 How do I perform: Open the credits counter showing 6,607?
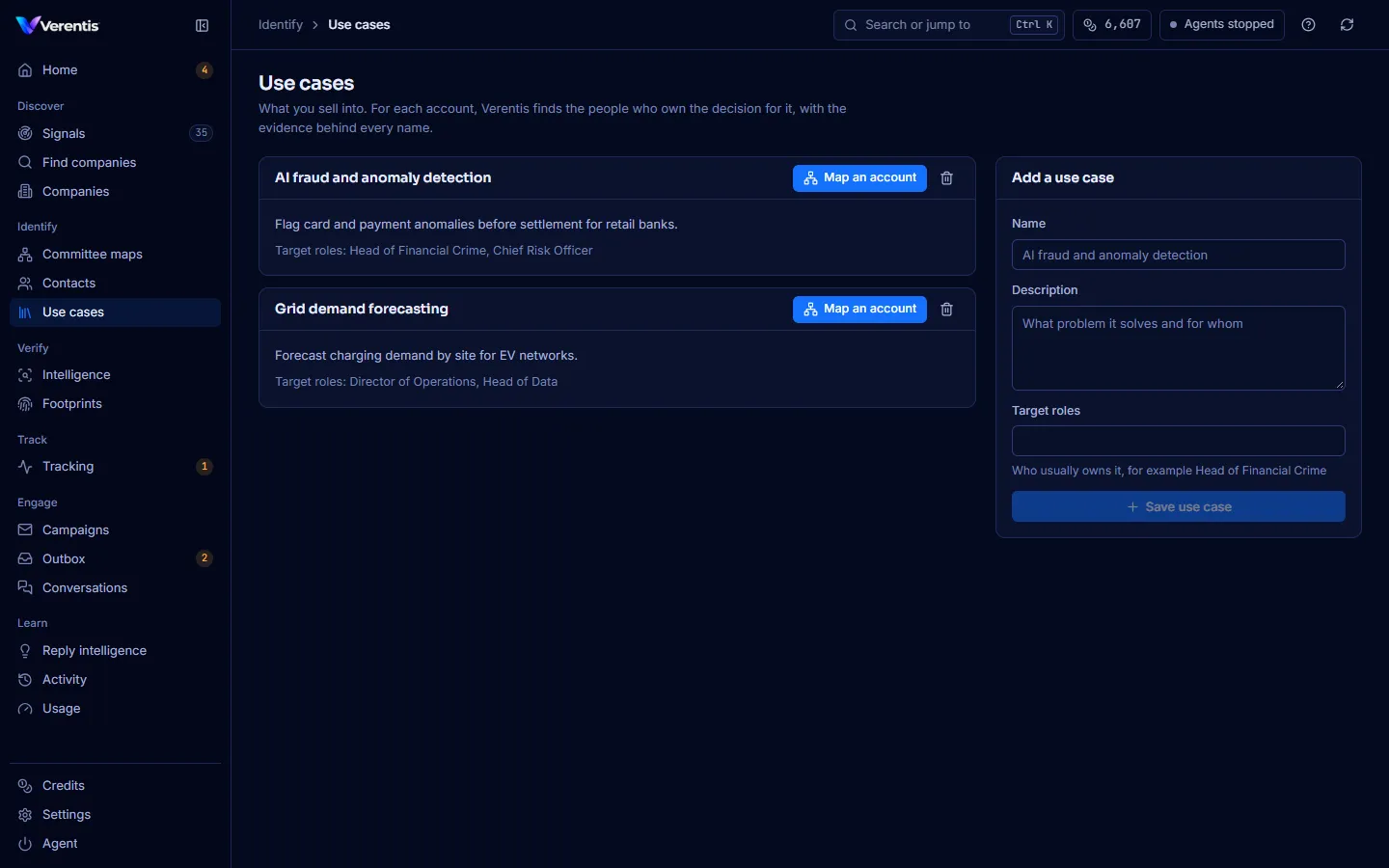pos(1112,25)
